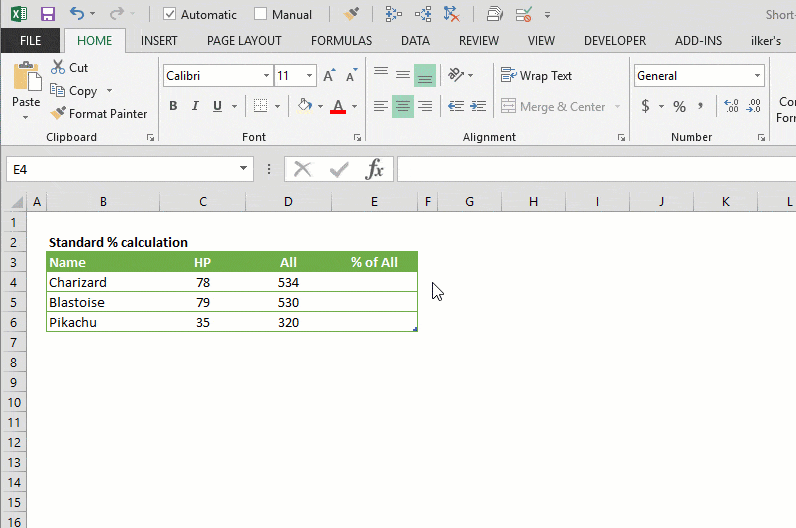The width and height of the screenshot is (796, 528).
Task: Open the font color dropdown arrow
Action: point(354,106)
